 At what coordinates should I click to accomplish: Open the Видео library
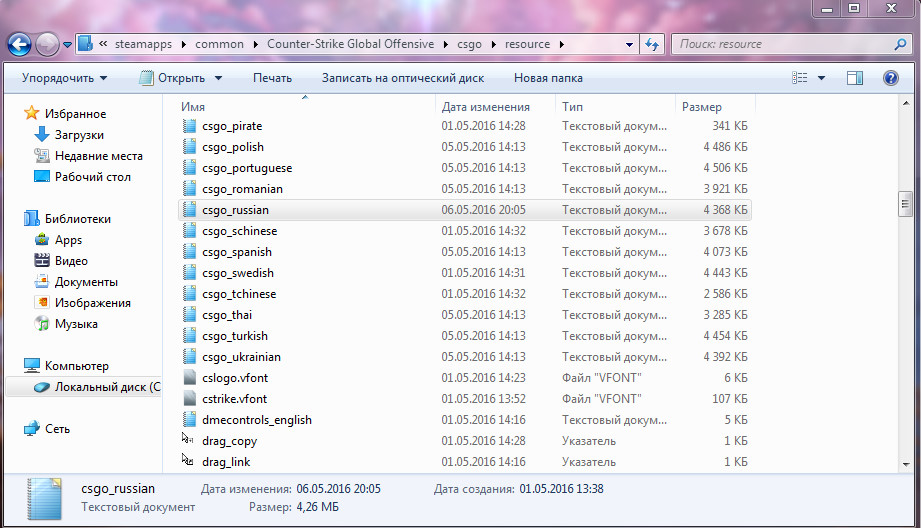coord(71,261)
